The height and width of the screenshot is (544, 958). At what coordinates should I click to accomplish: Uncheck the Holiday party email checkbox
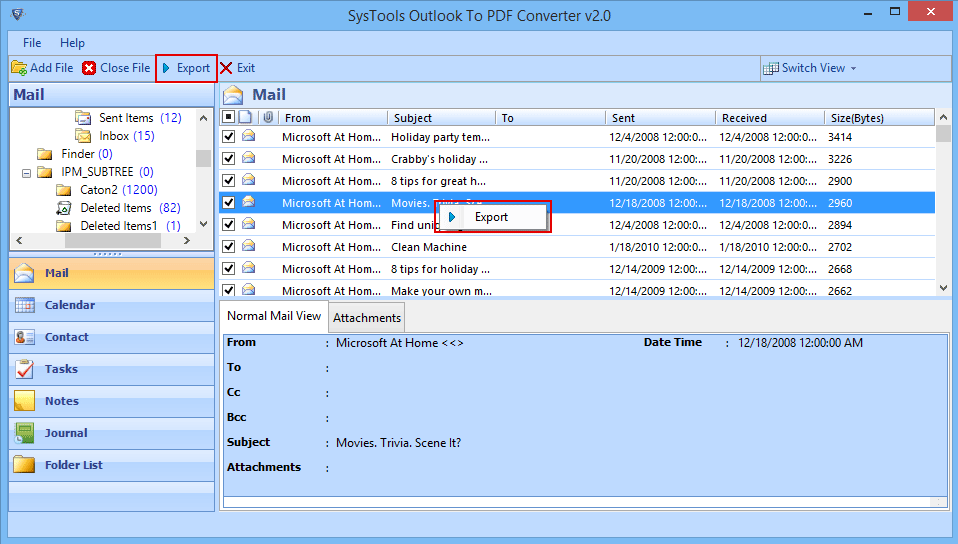[x=229, y=136]
